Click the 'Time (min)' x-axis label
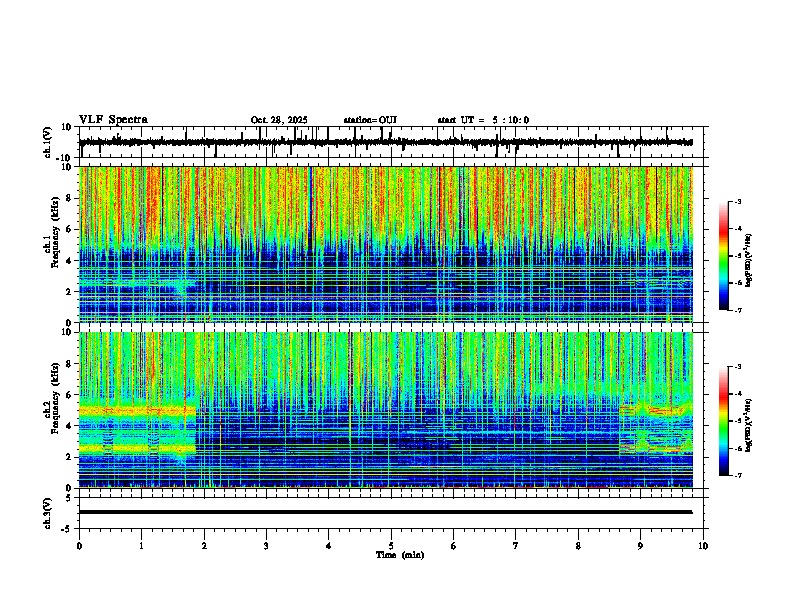Viewport: 792px width, 612px height. click(x=400, y=555)
